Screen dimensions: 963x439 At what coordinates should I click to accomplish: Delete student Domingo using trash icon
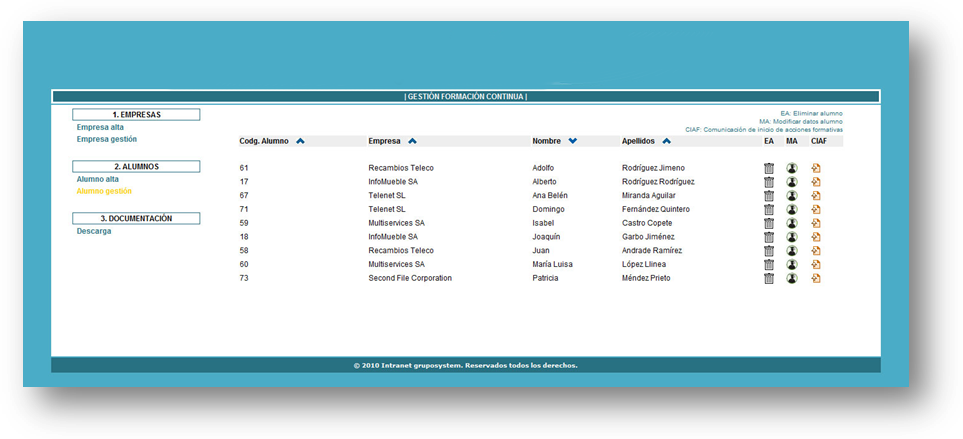pyautogui.click(x=769, y=210)
